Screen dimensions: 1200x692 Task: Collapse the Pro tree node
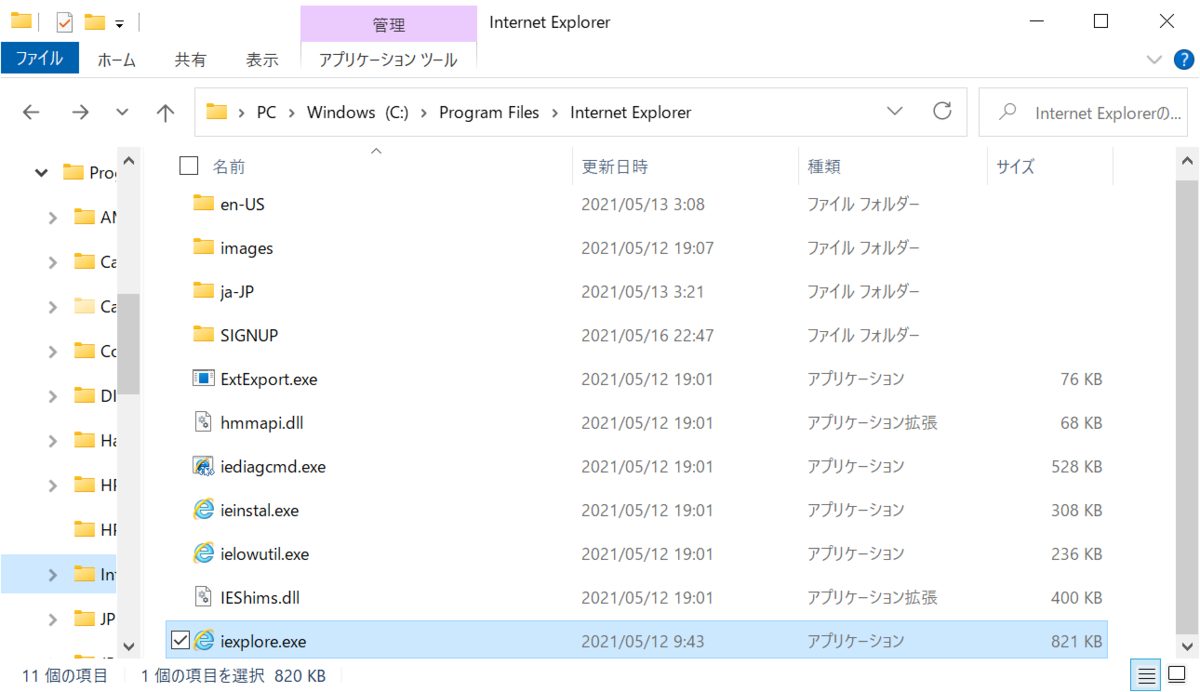pos(41,173)
